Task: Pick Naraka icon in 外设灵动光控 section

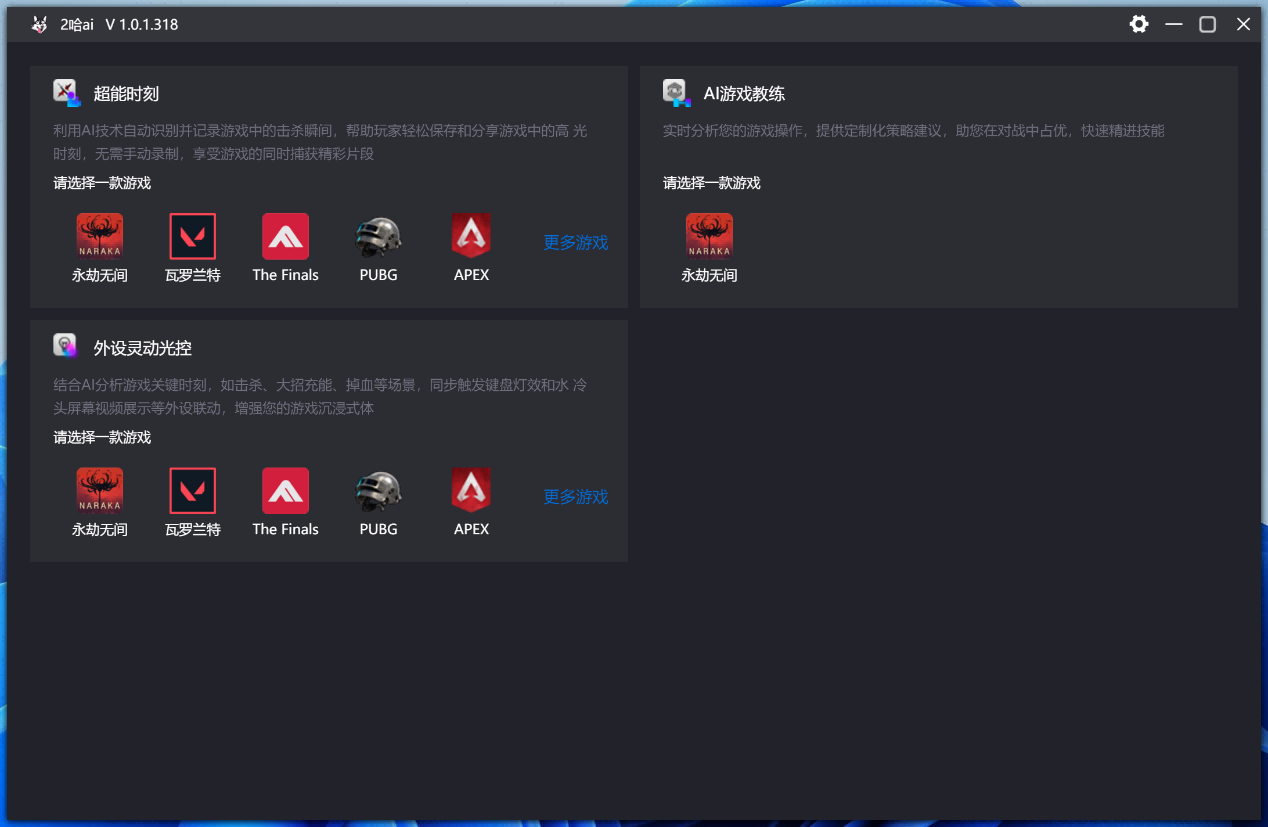Action: click(99, 491)
